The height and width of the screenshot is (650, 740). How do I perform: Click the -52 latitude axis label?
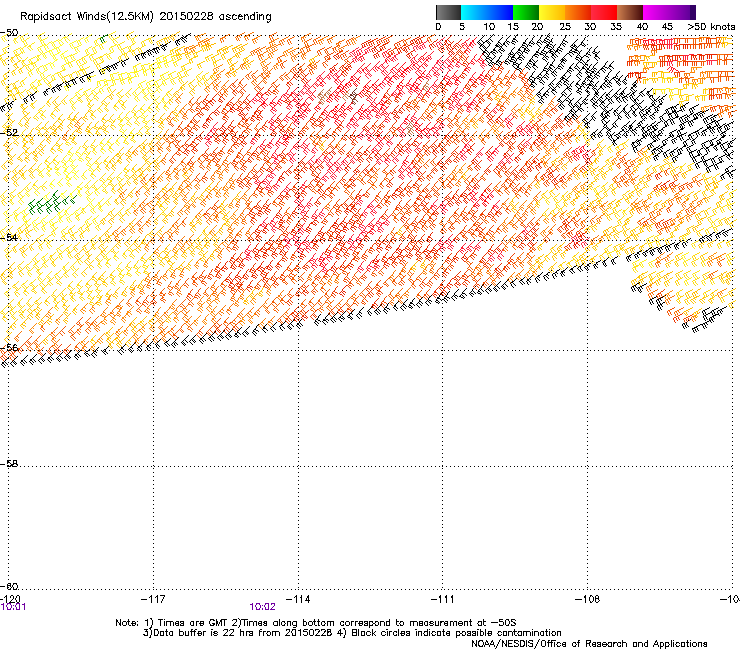click(x=9, y=133)
